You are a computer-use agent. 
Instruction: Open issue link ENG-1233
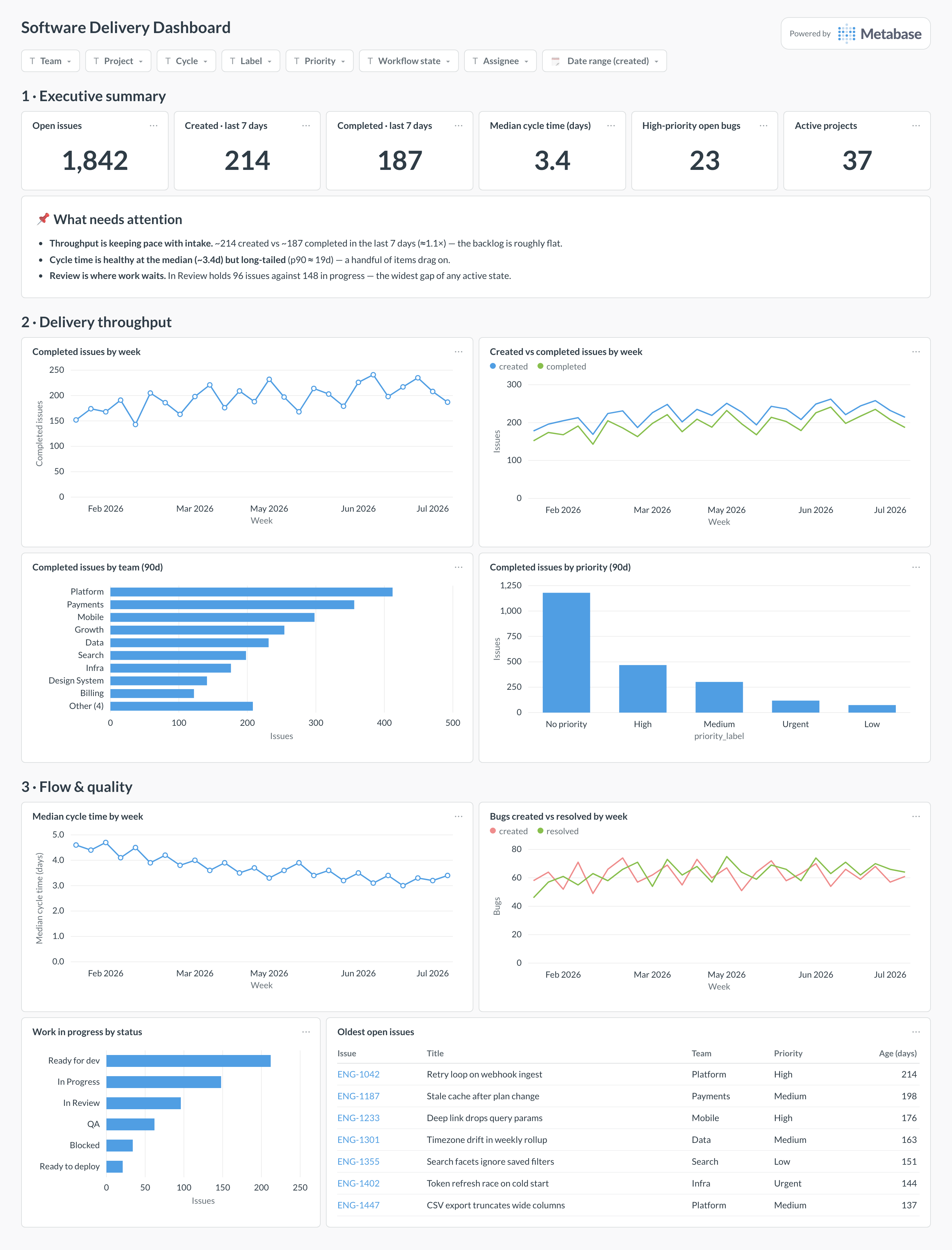pos(358,1118)
